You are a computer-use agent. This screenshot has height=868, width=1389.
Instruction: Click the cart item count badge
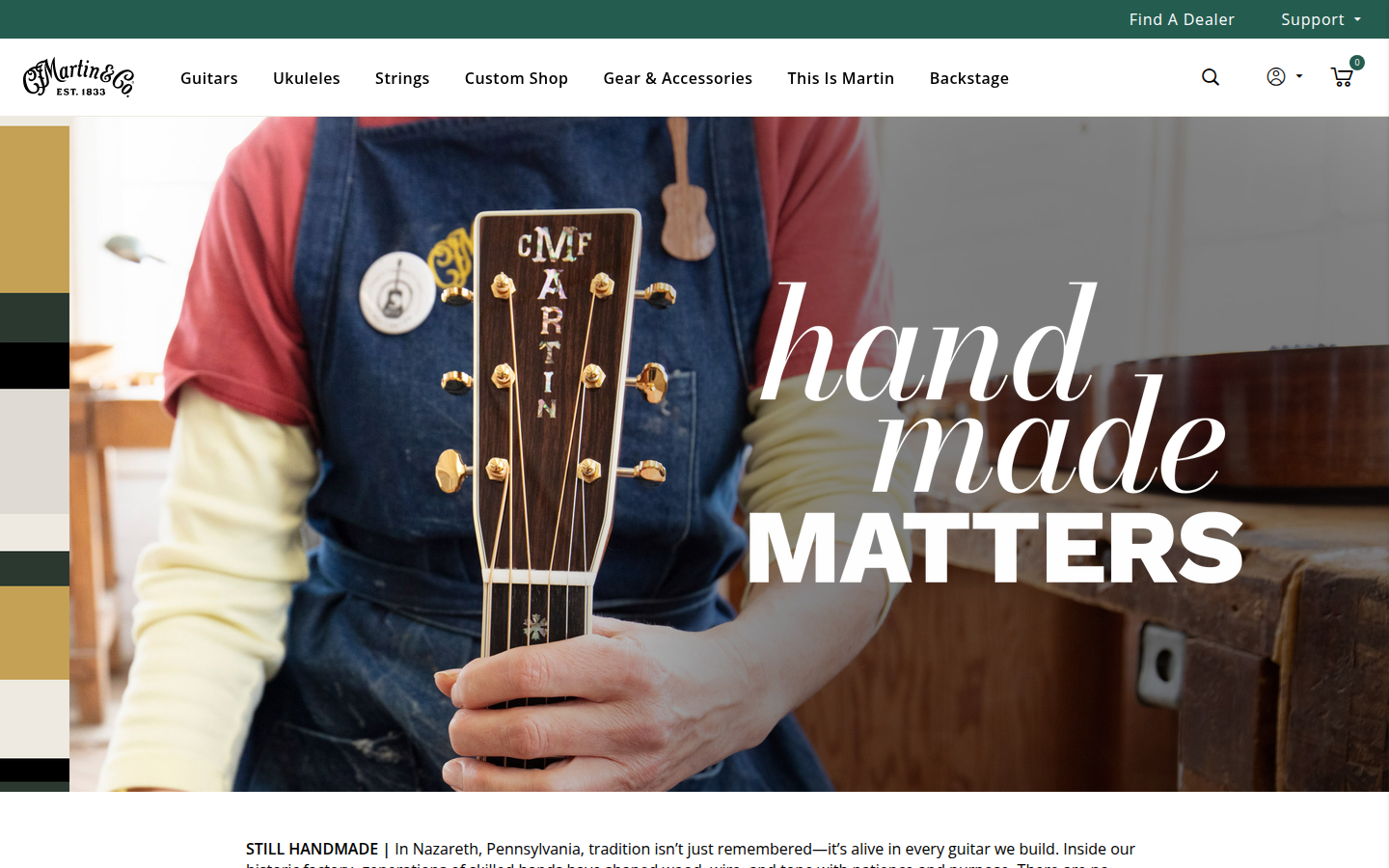tap(1357, 62)
